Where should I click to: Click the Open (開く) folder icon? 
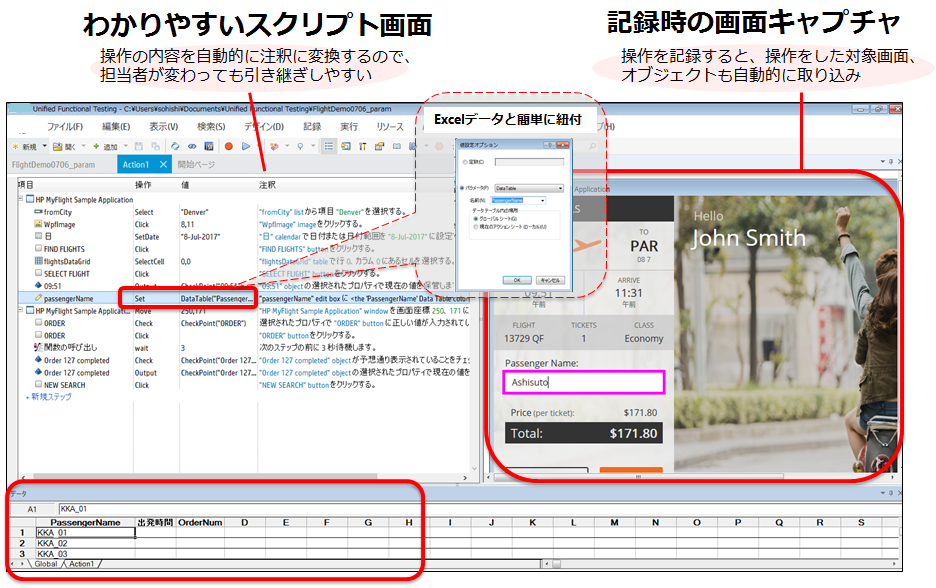point(57,146)
